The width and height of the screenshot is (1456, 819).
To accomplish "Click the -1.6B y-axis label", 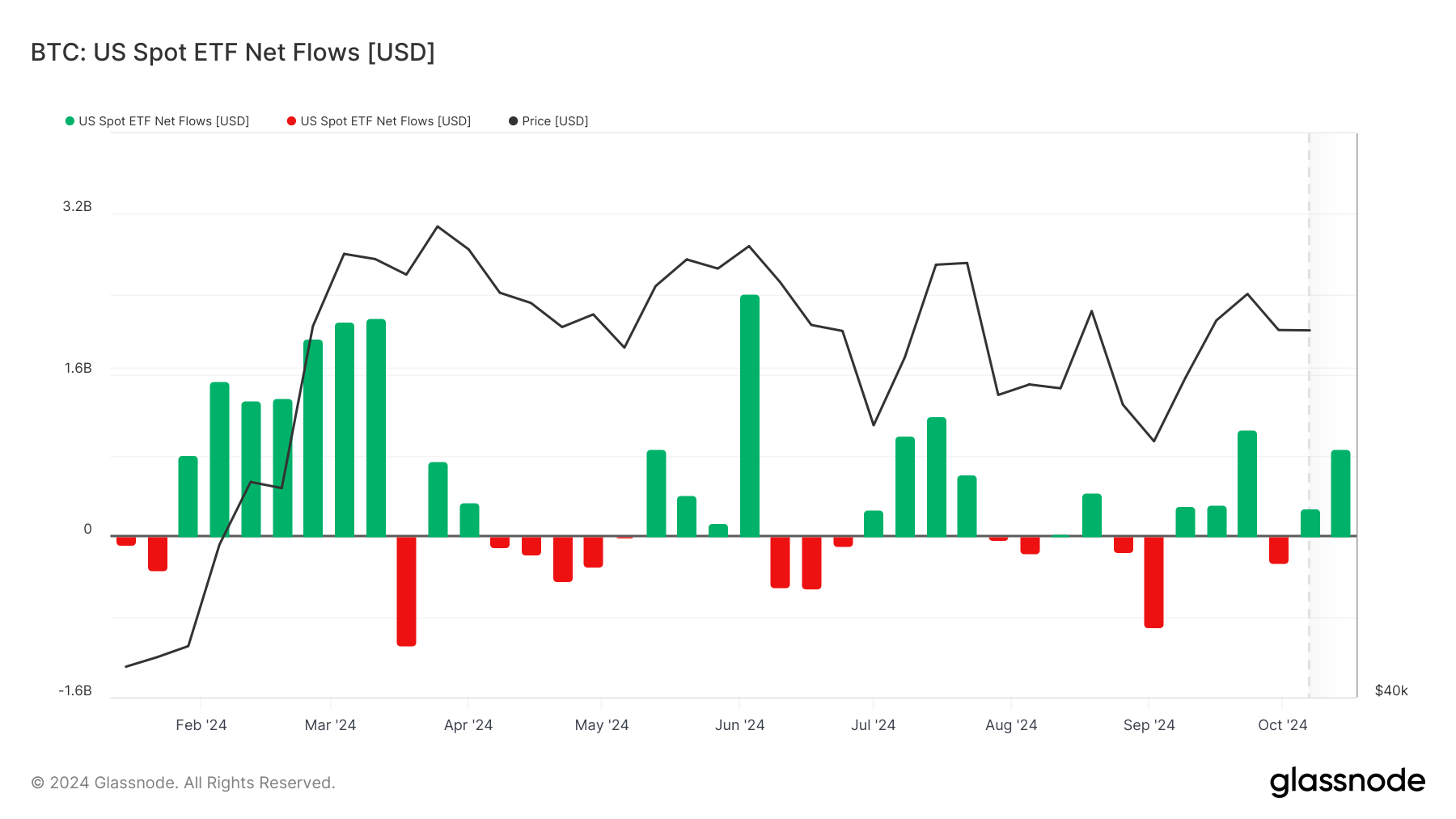I will (75, 690).
